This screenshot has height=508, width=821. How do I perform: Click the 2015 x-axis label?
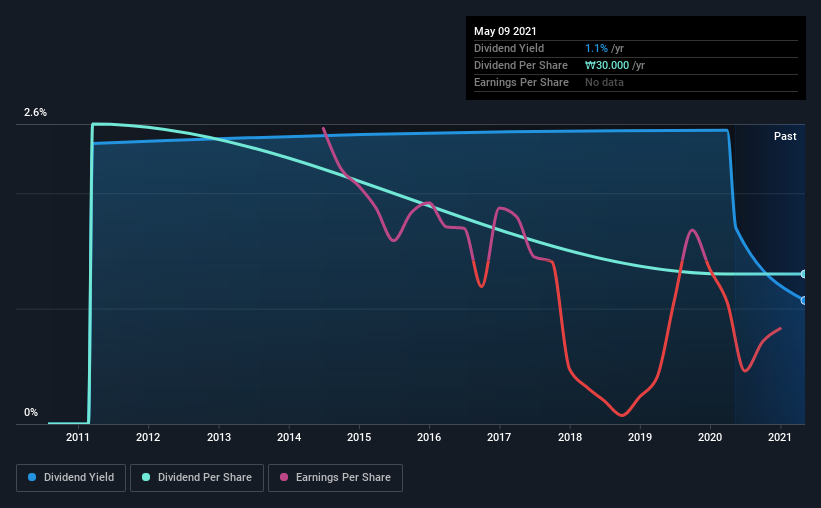pyautogui.click(x=359, y=437)
